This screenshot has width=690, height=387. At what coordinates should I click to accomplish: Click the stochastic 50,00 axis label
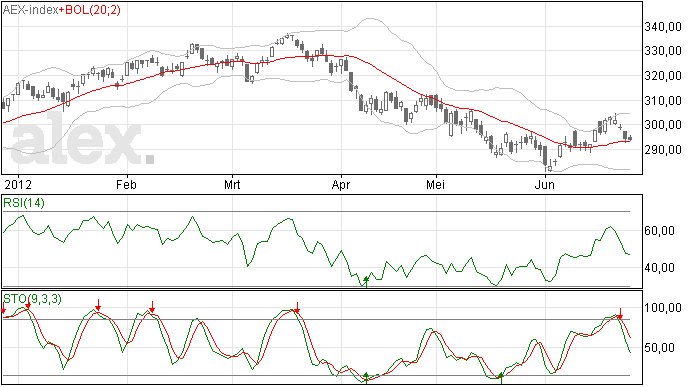pyautogui.click(x=659, y=348)
